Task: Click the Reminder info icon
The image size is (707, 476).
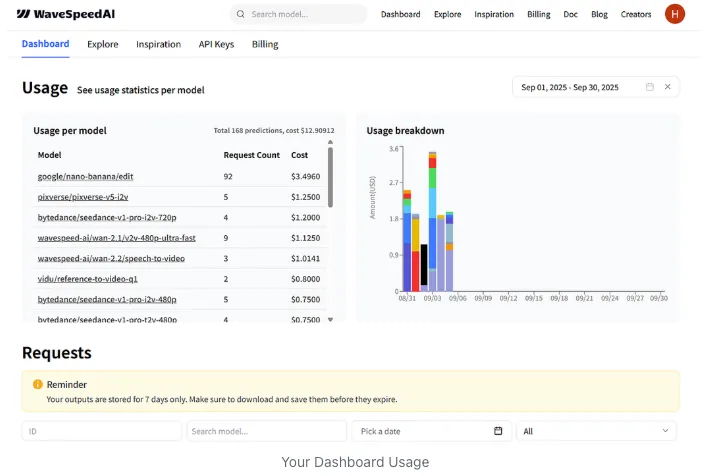Action: click(x=37, y=384)
